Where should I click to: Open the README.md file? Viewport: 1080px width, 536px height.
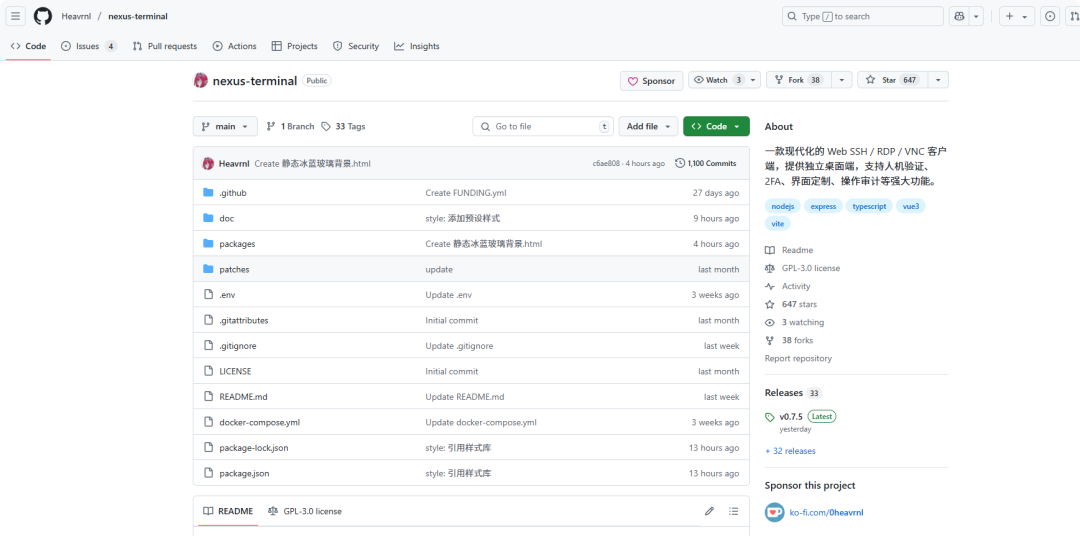pyautogui.click(x=243, y=397)
